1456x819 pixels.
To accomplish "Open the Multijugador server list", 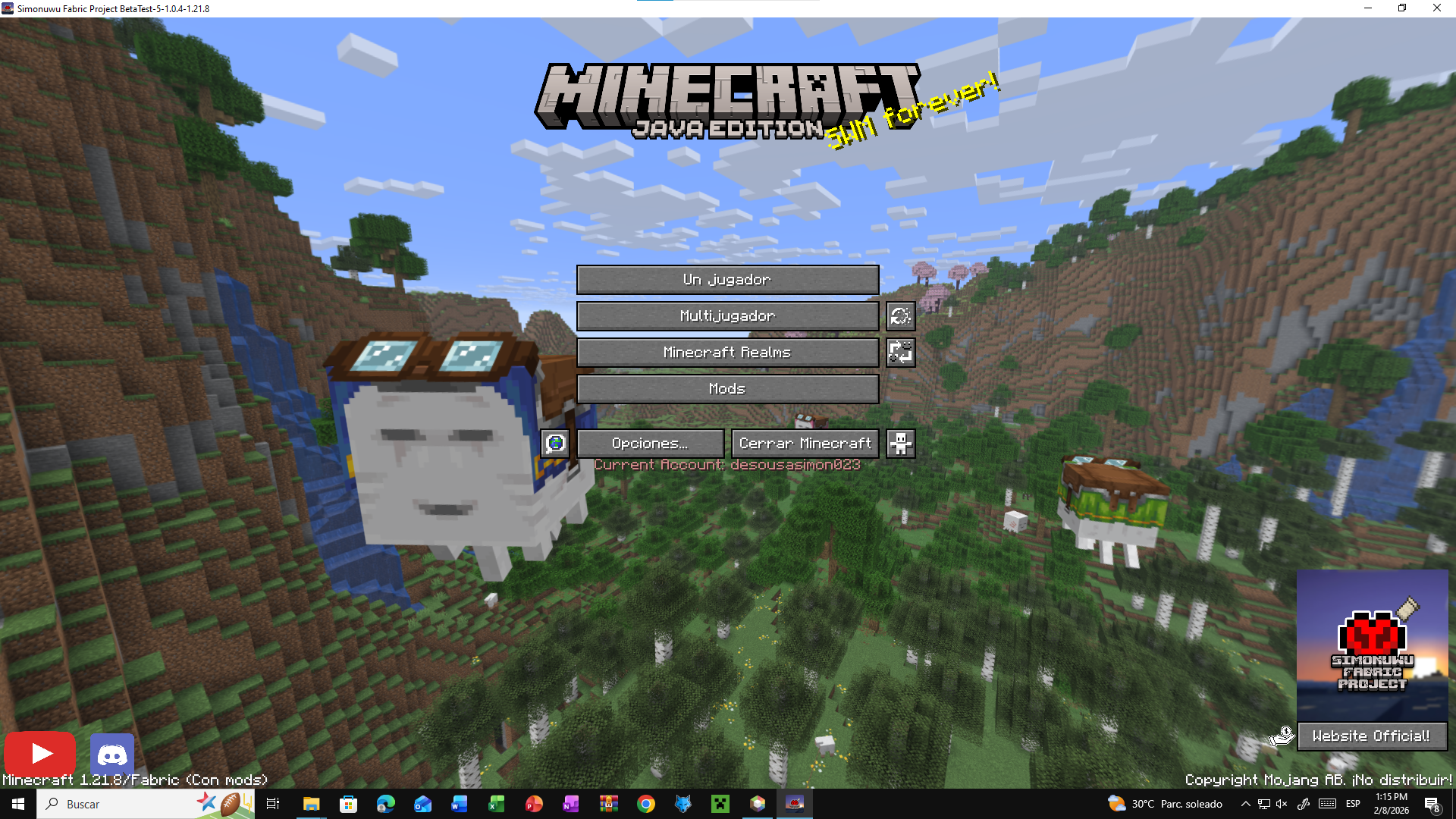I will [x=727, y=316].
